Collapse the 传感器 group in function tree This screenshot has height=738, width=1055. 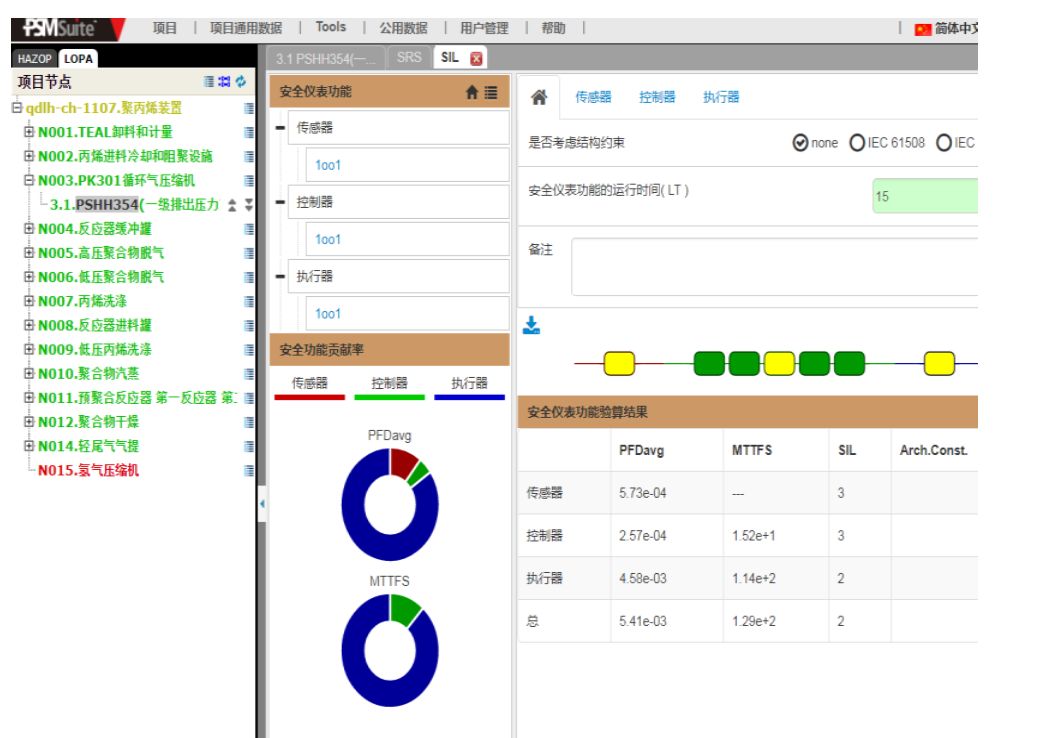click(x=280, y=128)
